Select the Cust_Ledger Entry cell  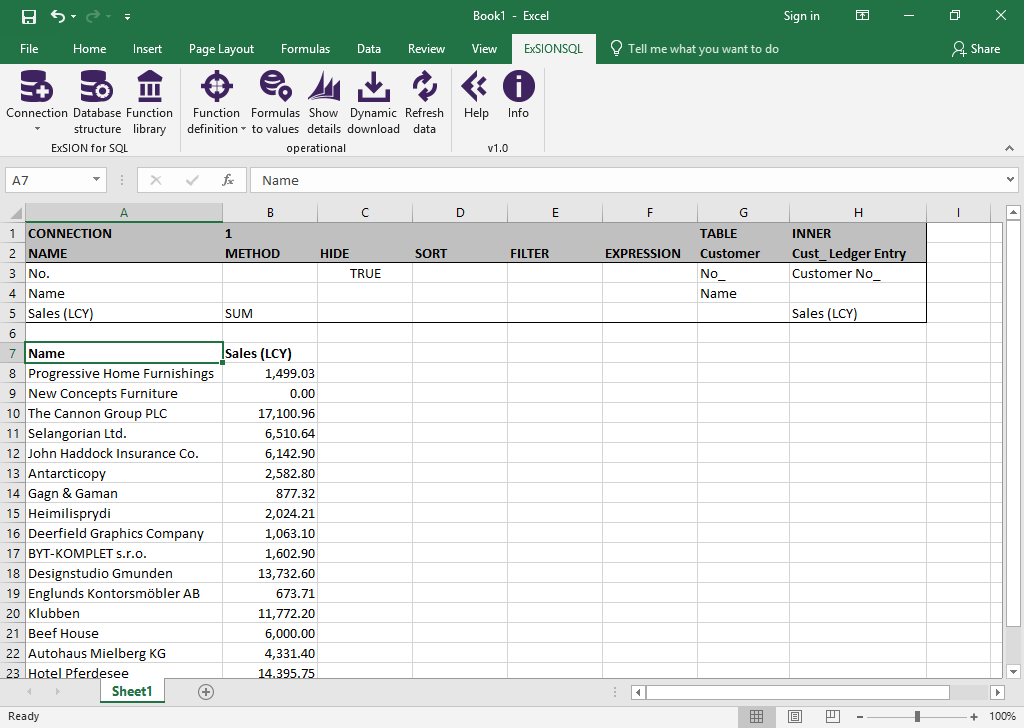[x=857, y=253]
